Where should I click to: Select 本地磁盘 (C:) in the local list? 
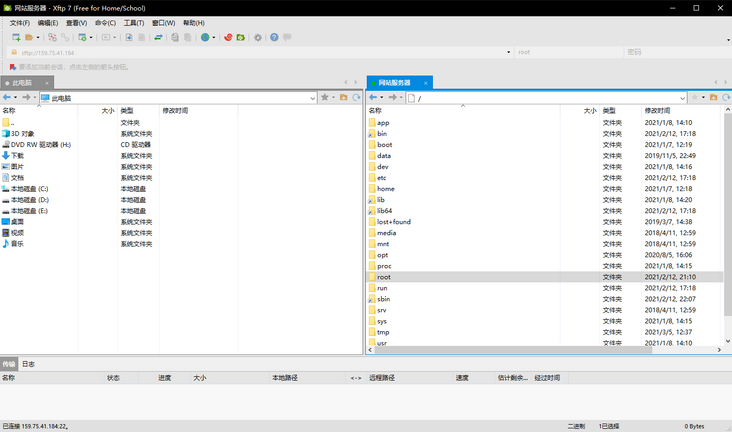coord(29,189)
